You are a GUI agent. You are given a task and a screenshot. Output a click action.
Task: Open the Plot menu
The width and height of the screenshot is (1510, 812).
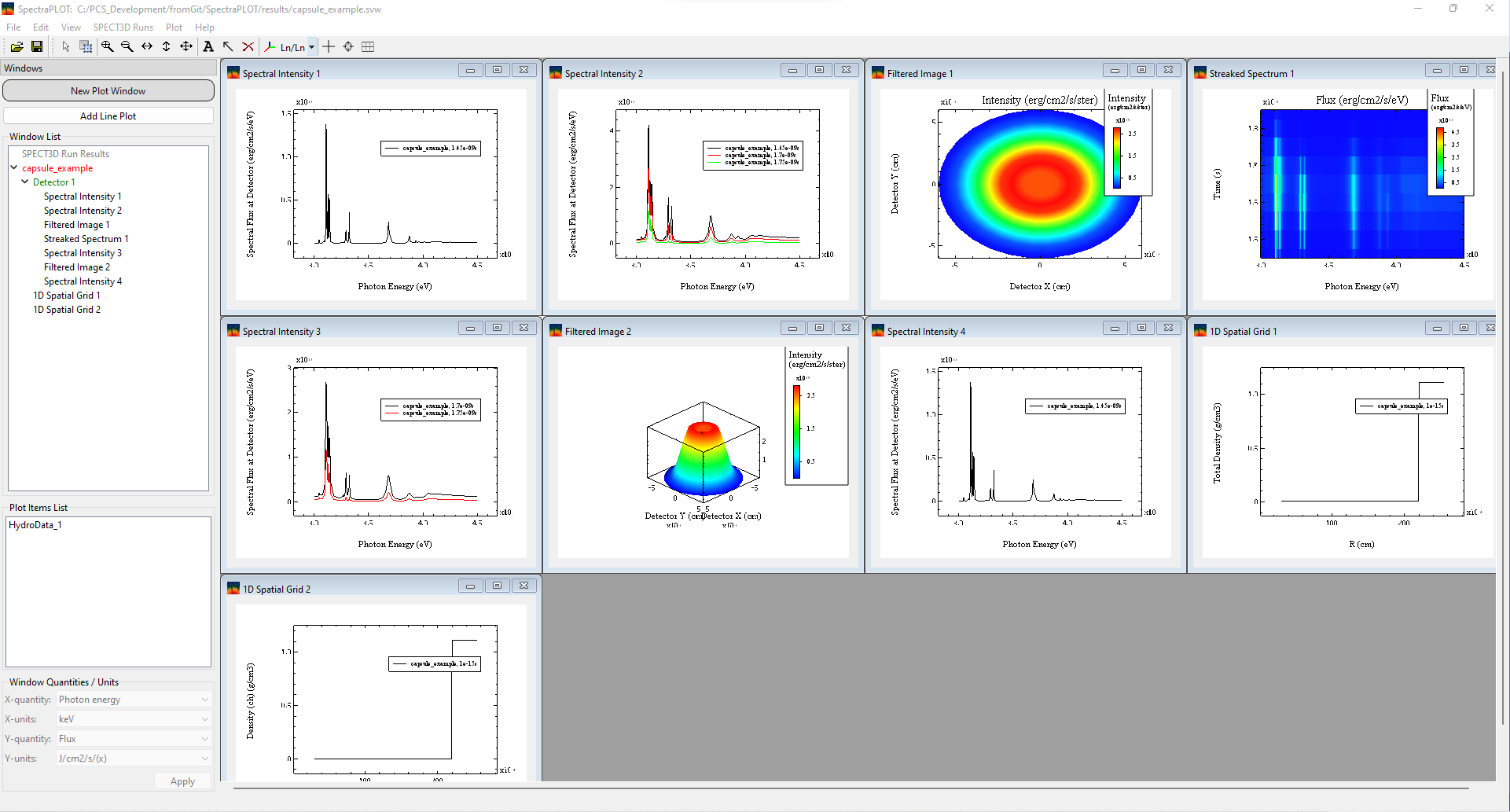[x=174, y=28]
